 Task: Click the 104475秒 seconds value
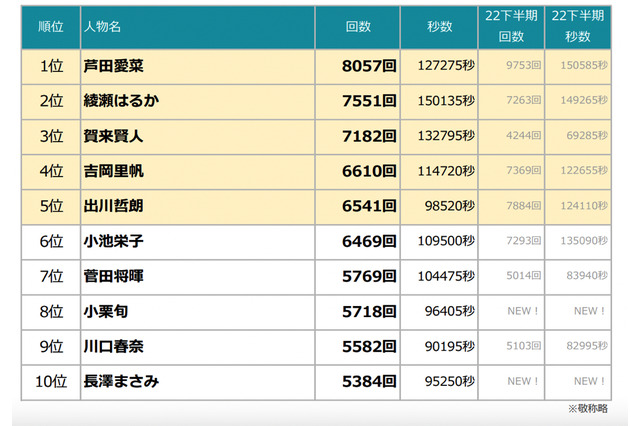pyautogui.click(x=446, y=276)
